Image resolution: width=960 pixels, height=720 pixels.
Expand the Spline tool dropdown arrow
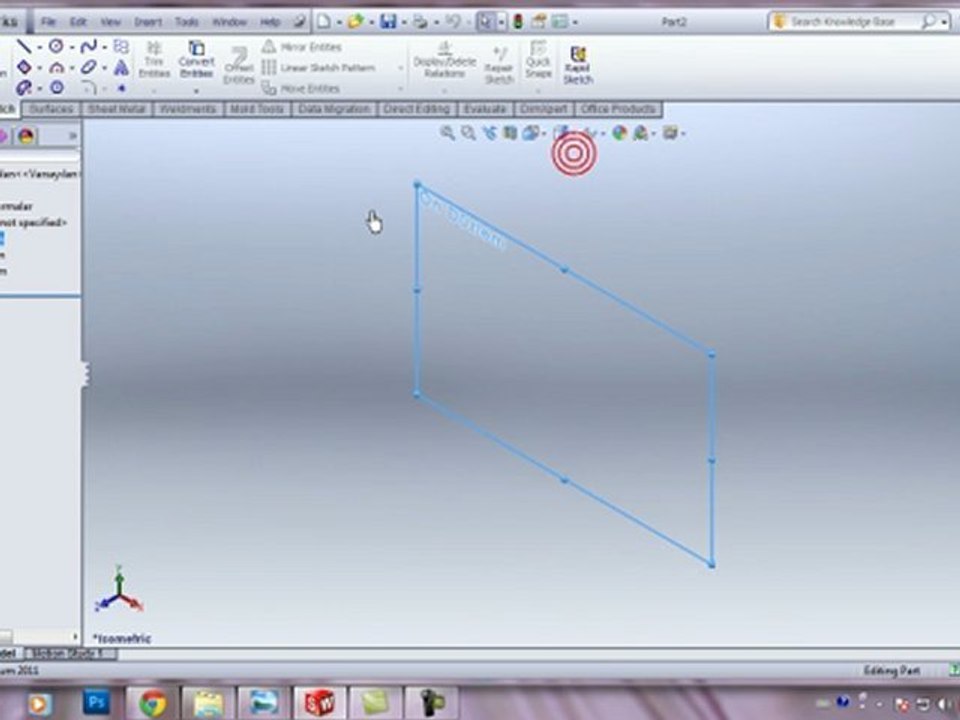point(105,47)
